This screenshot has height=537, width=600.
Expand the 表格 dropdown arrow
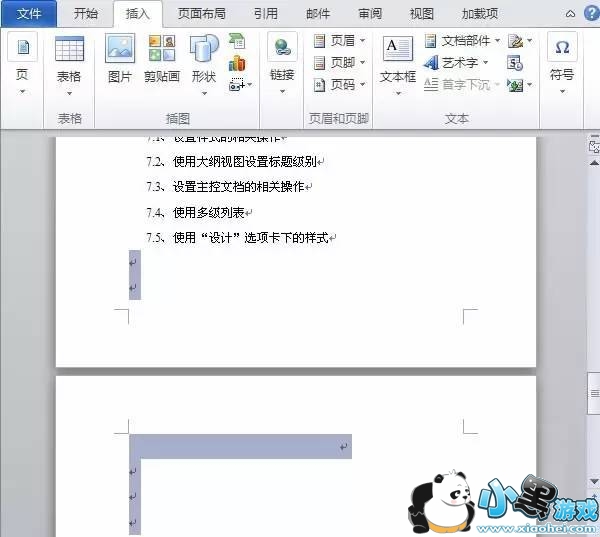click(x=69, y=93)
